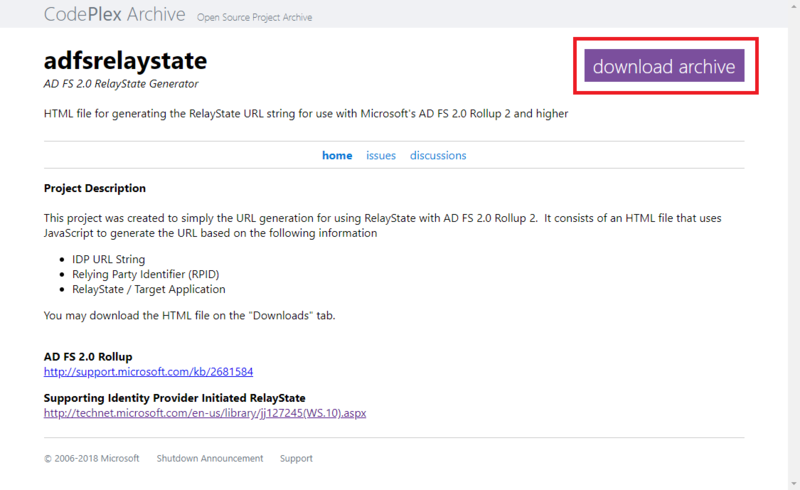Viewport: 800px width, 490px height.
Task: Open the CodePlex Archive logo link
Action: (114, 14)
